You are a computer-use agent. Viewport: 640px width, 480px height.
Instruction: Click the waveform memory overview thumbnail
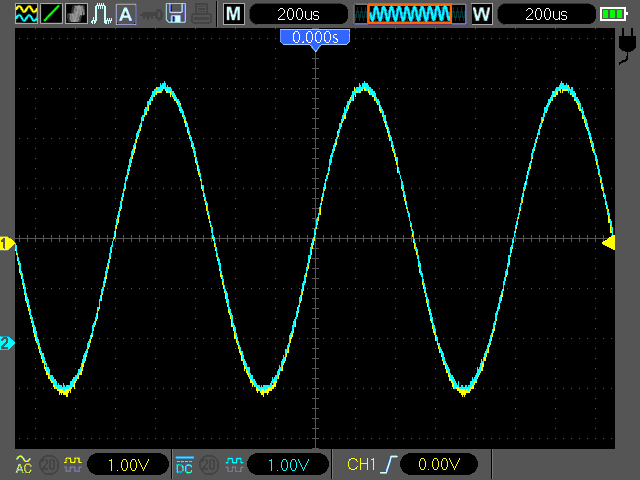(x=409, y=14)
